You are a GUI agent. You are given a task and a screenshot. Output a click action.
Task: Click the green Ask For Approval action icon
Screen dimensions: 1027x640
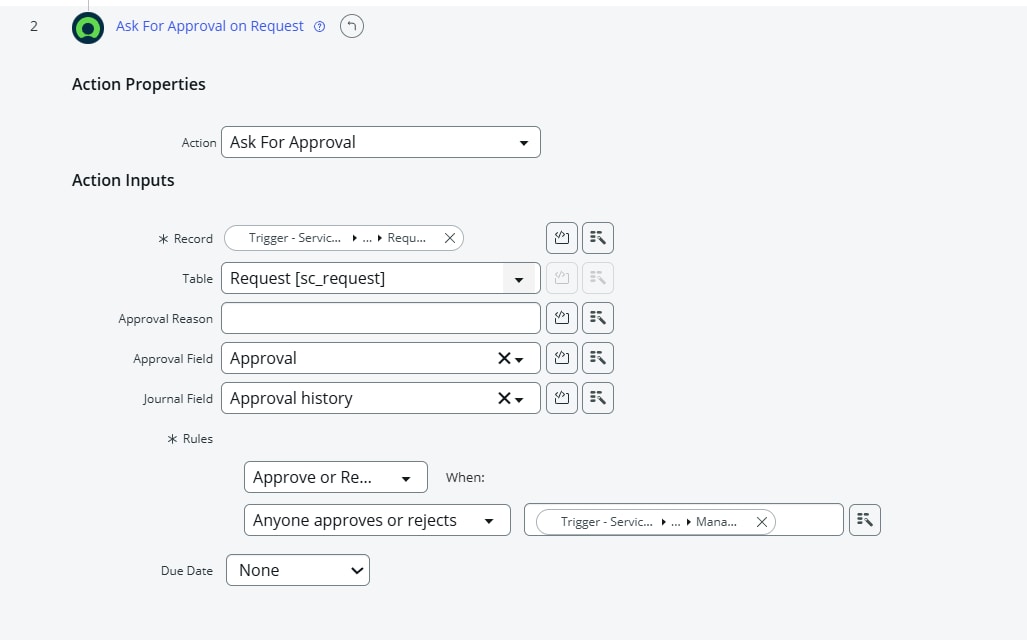(x=88, y=28)
